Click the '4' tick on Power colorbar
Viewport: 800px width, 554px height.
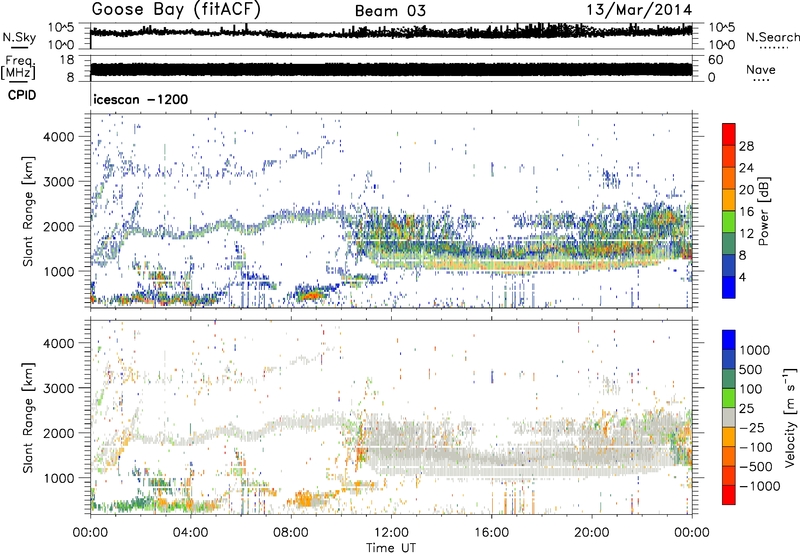coord(743,277)
